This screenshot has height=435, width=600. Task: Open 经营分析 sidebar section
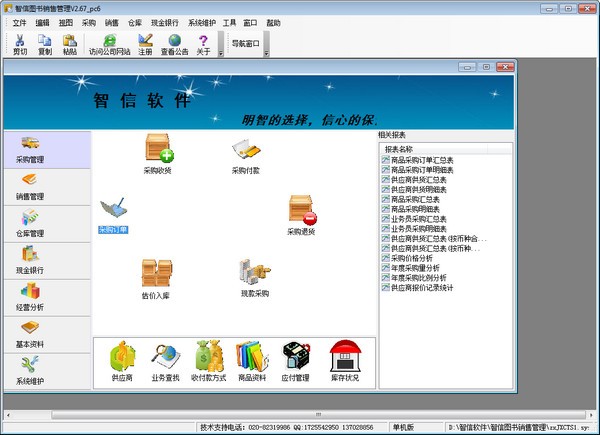click(x=47, y=298)
